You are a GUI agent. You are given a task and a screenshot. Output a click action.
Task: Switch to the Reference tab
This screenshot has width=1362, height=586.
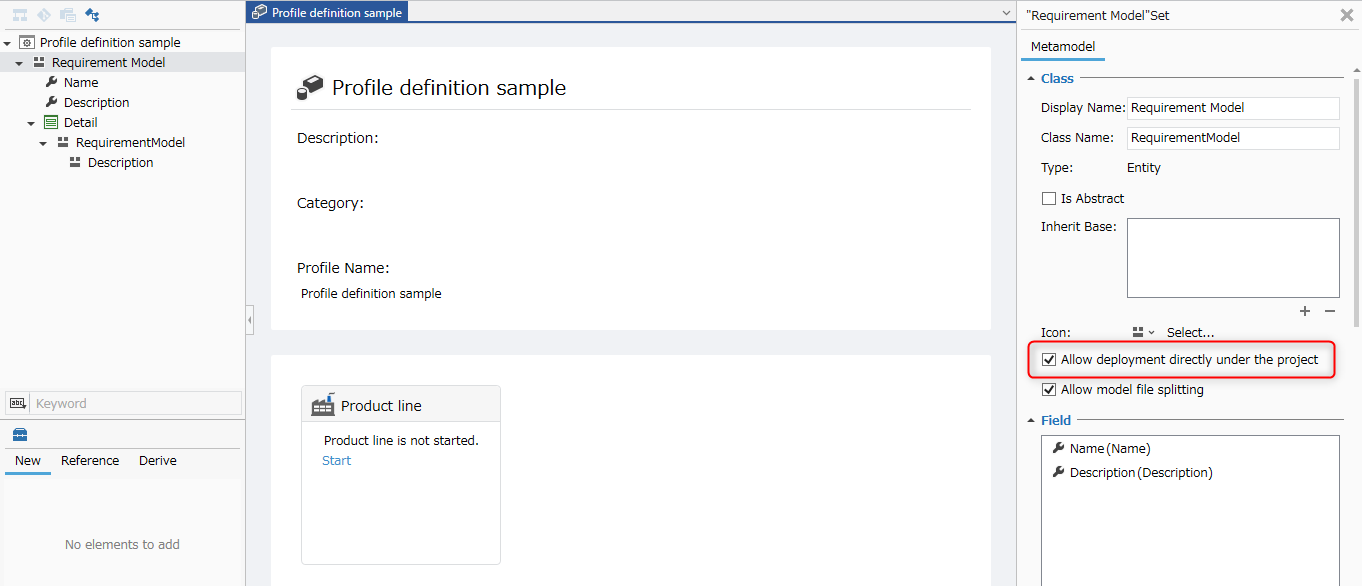pos(90,461)
